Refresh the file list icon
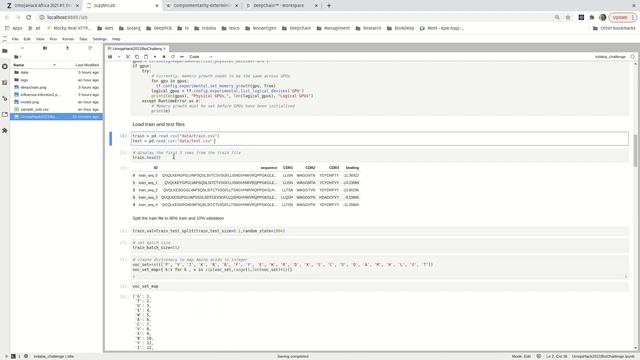 [x=90, y=48]
